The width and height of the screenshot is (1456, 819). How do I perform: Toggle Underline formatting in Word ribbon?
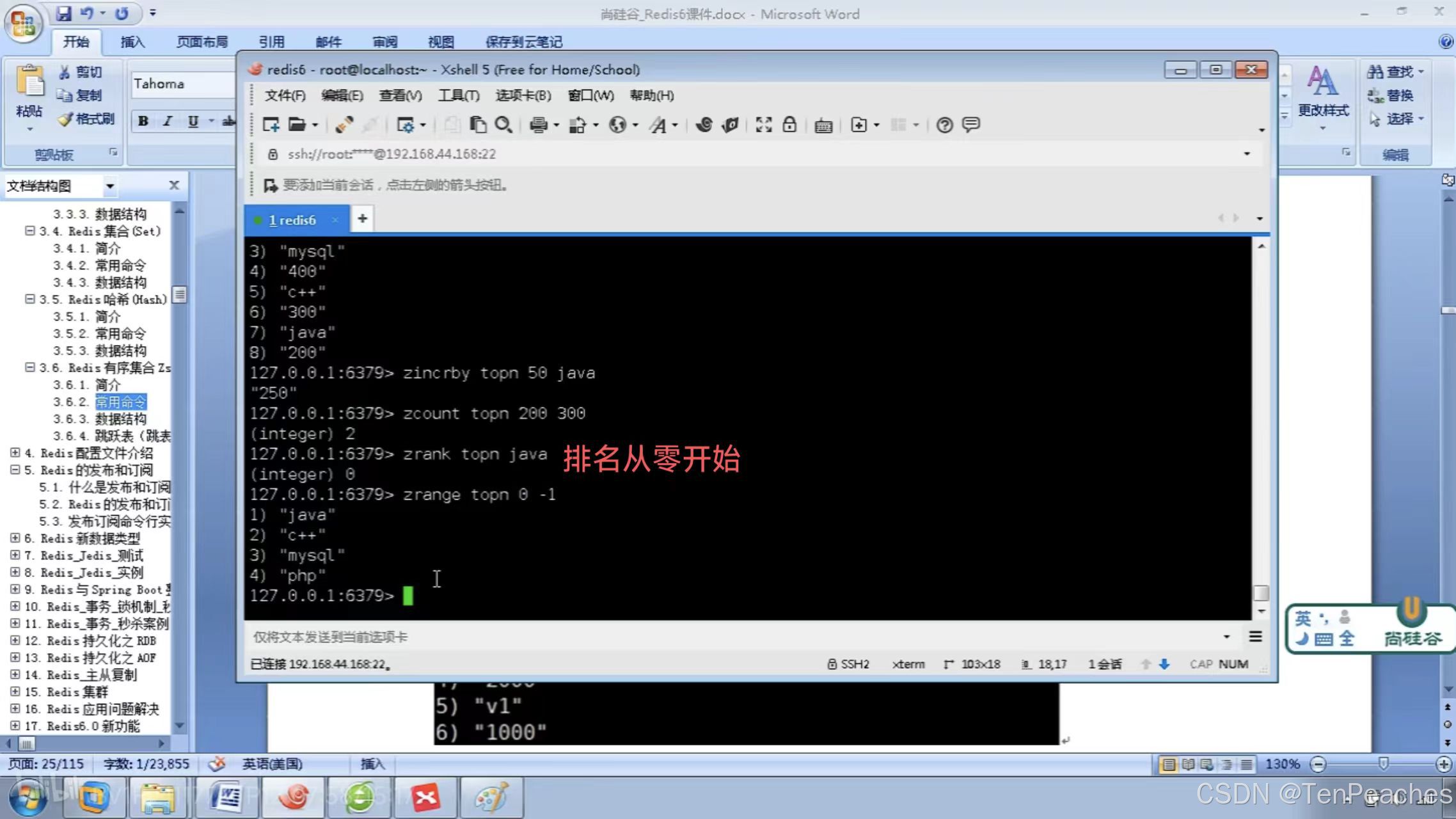coord(193,121)
